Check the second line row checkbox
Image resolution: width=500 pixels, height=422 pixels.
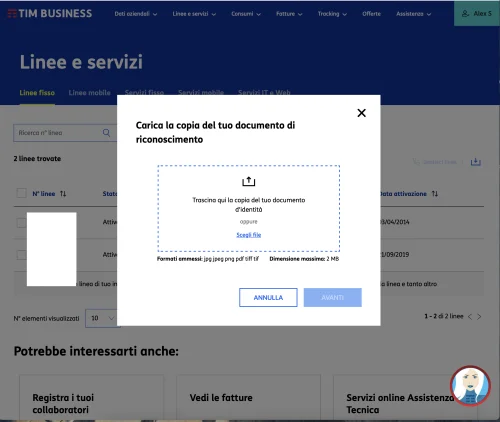(21, 255)
